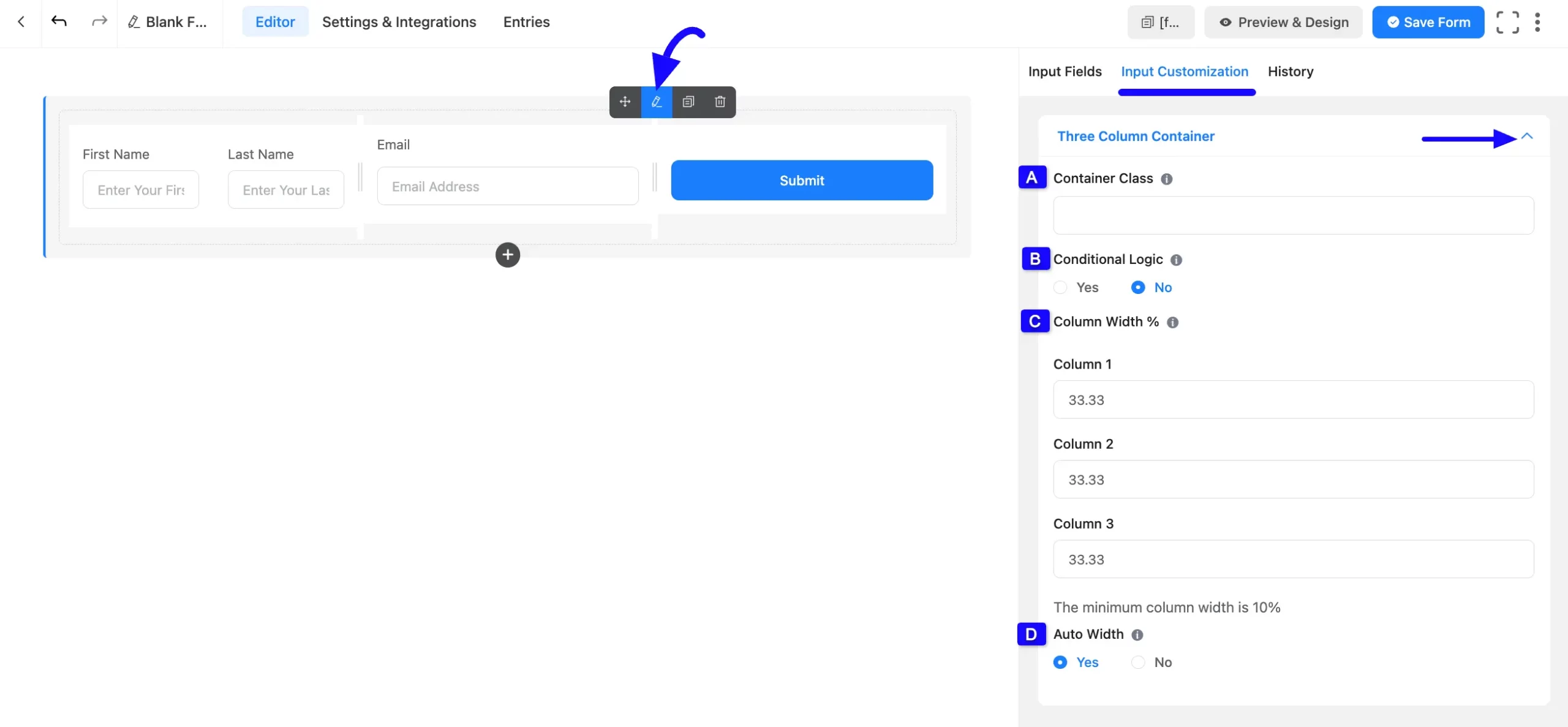The height and width of the screenshot is (727, 1568).
Task: Click the First Name input field
Action: coord(141,190)
